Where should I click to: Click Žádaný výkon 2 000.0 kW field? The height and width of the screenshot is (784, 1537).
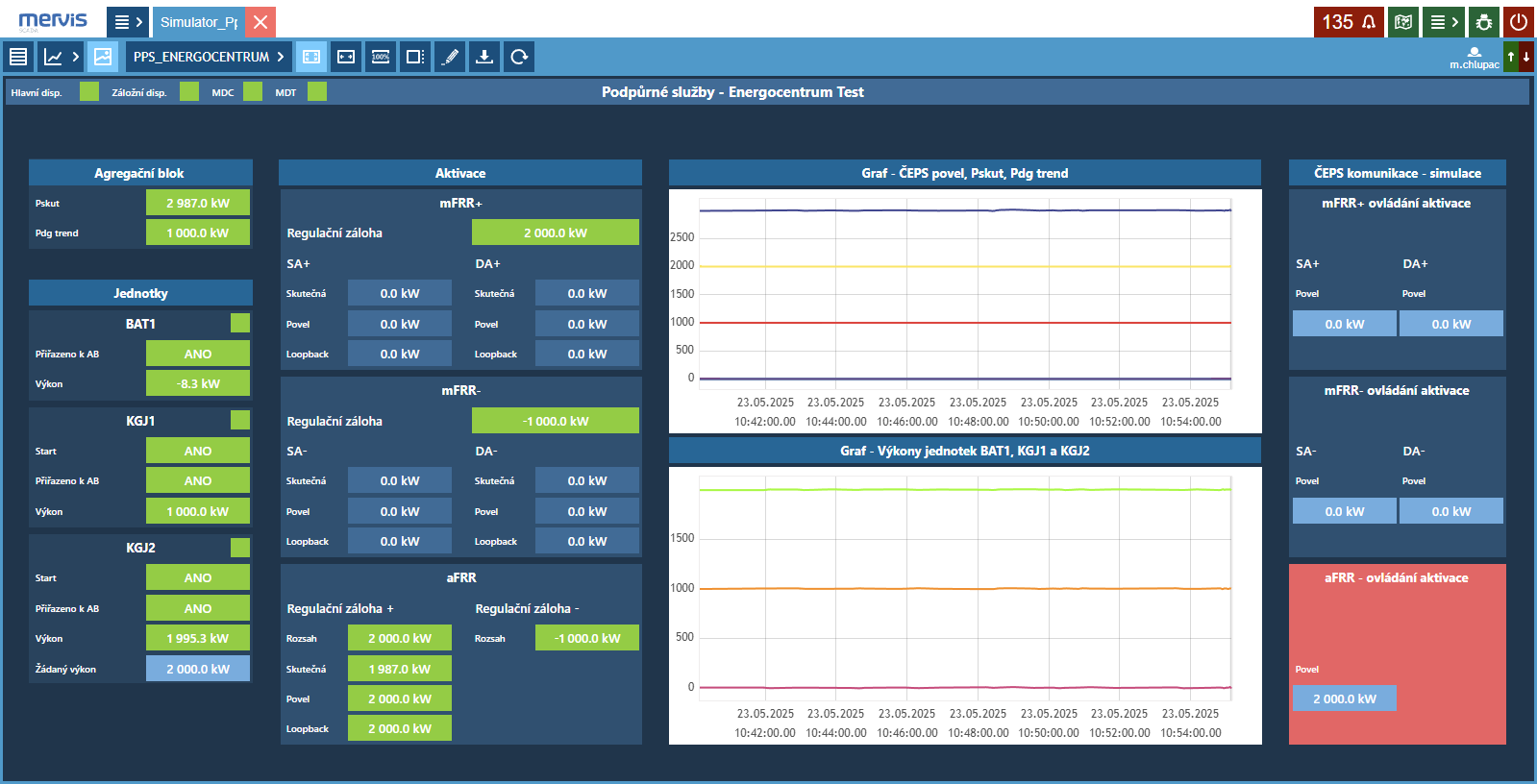(x=198, y=669)
